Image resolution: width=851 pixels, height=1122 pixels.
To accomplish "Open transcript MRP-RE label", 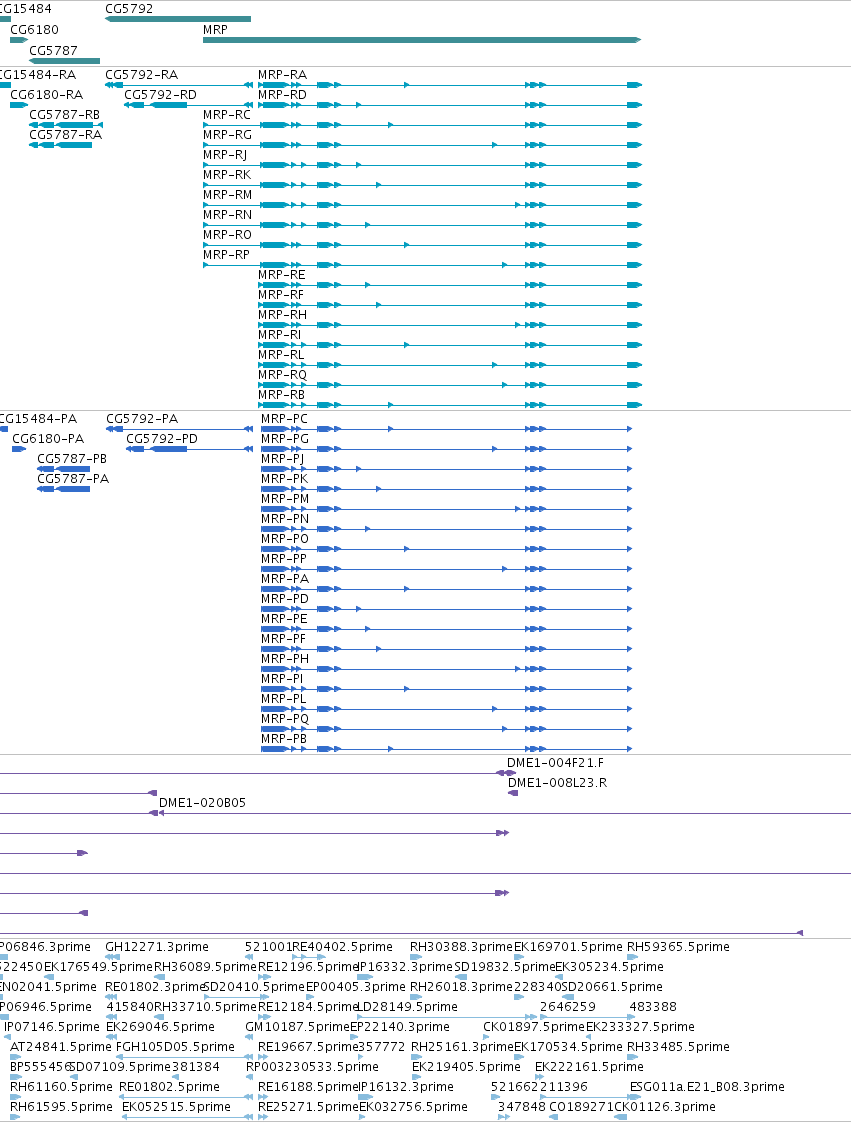I will tap(281, 275).
